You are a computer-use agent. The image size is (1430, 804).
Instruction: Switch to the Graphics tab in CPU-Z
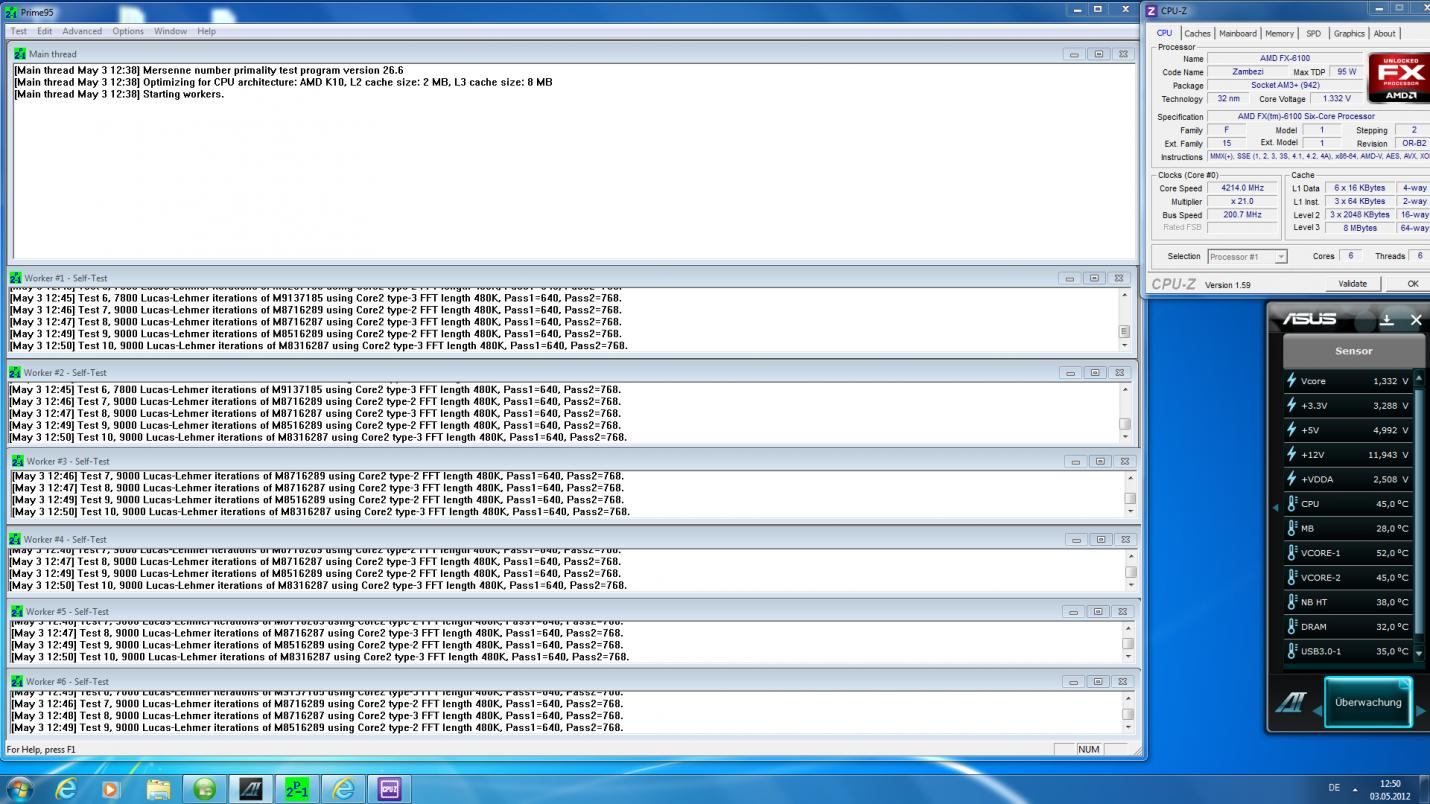pyautogui.click(x=1349, y=34)
